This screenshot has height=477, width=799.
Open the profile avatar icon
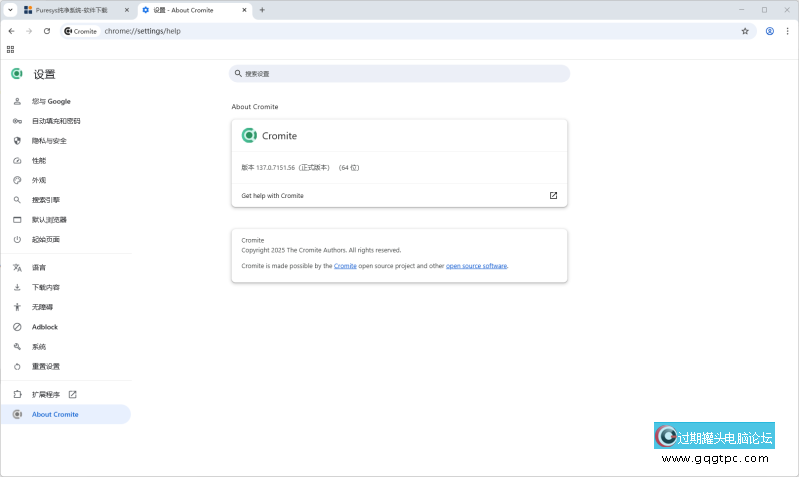(x=770, y=31)
